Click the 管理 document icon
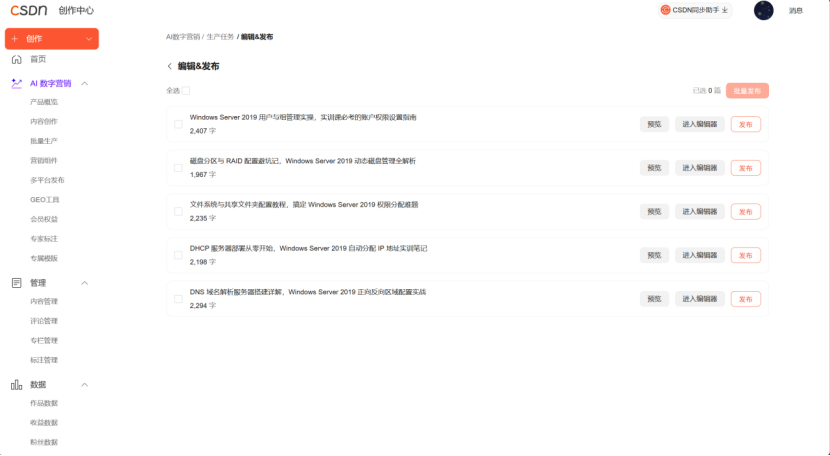Screen dimensions: 830x456 [x=16, y=283]
